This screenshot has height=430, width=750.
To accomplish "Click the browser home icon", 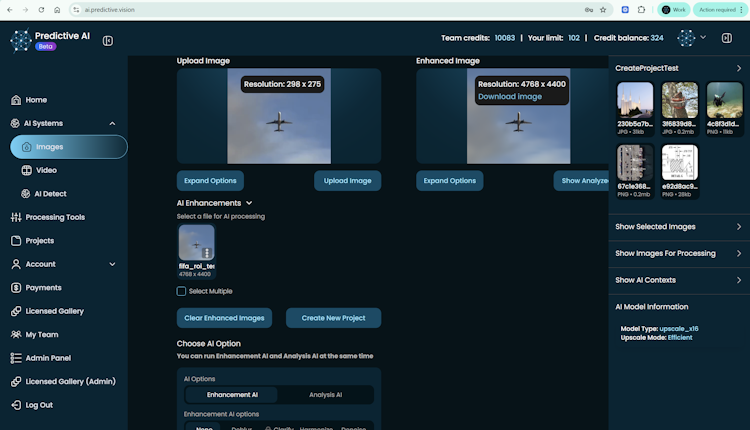I will [57, 10].
